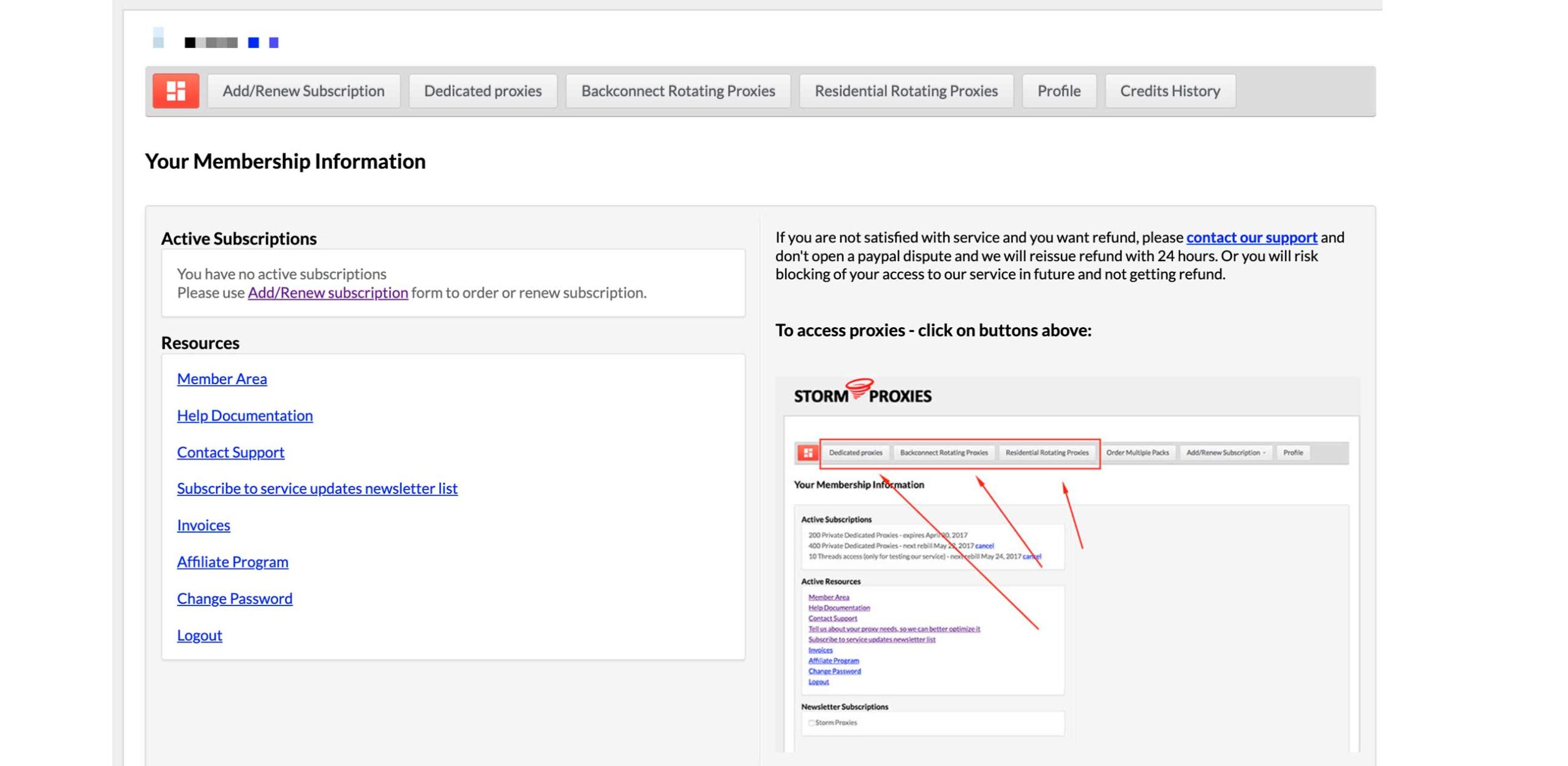Screen dimensions: 1568x766
Task: Go to Residential Rotating Proxies tab
Action: coord(905,91)
